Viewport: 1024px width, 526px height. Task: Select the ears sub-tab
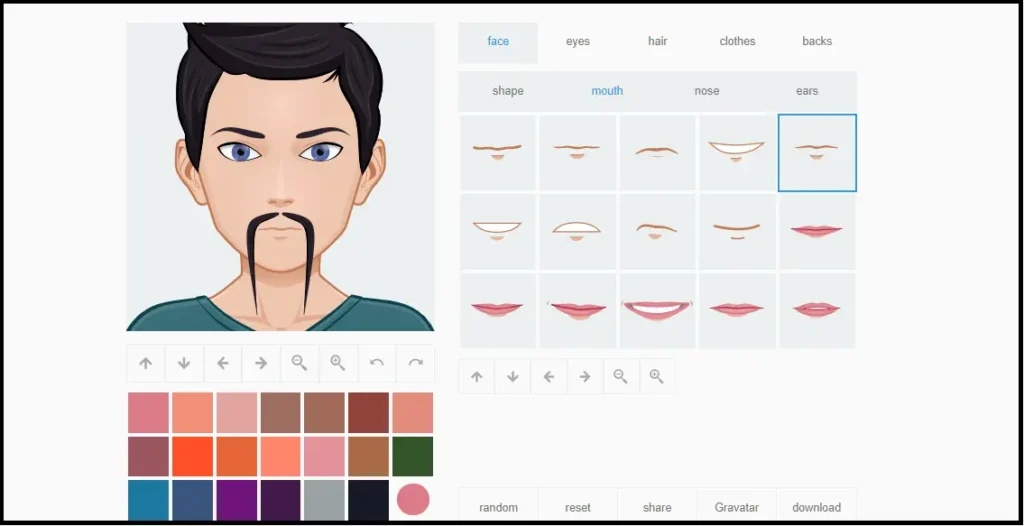tap(807, 91)
